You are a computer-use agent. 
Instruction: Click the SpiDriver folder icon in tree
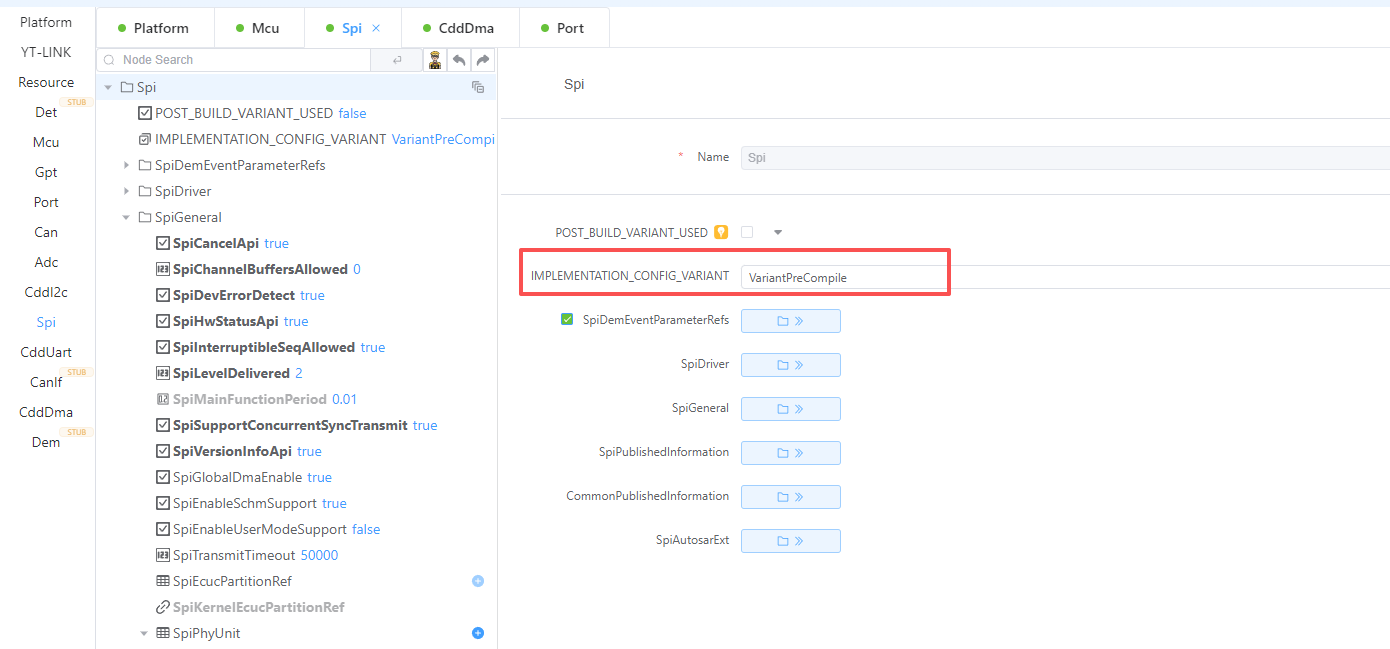[x=145, y=191]
